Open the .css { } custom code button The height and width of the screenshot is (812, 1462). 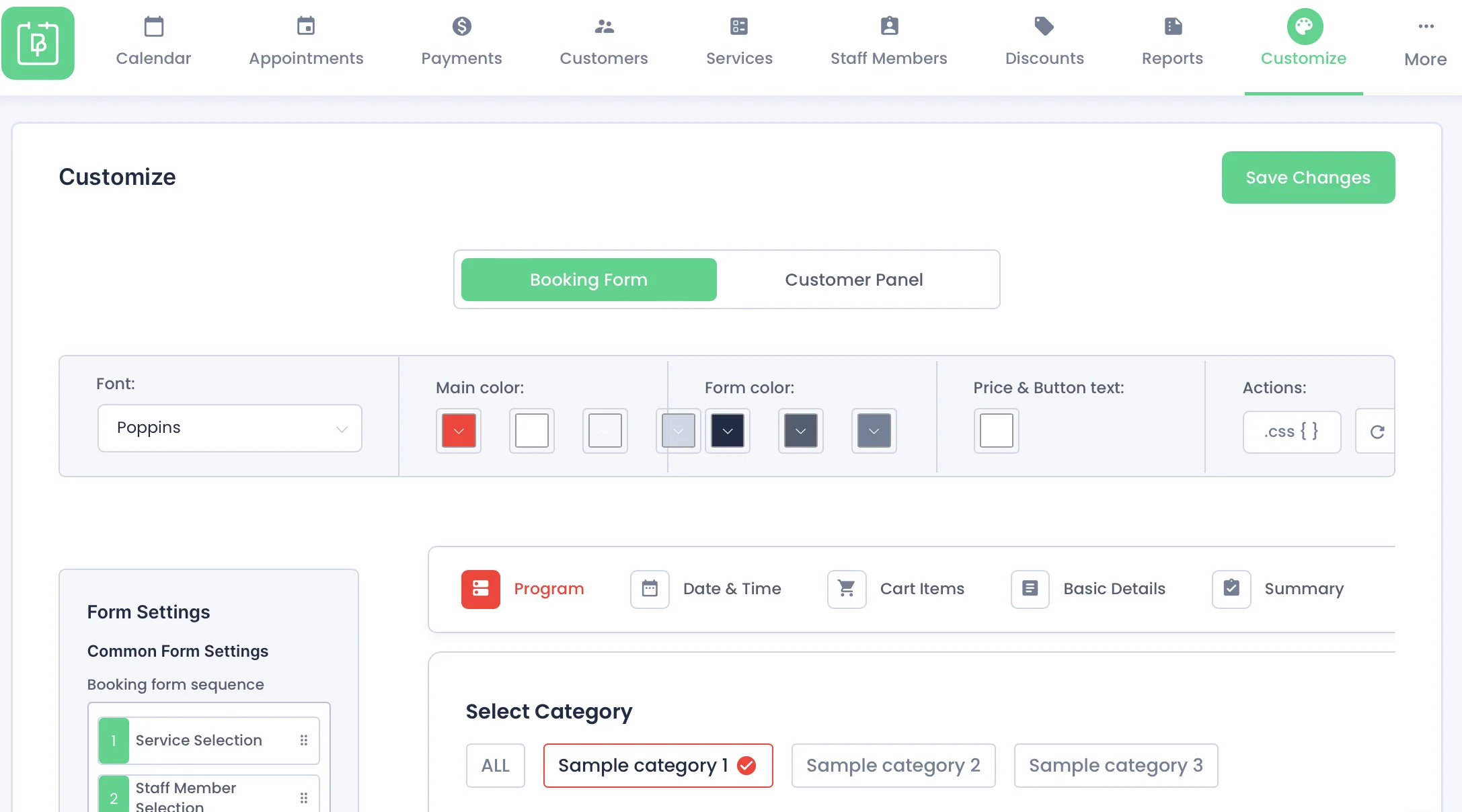coord(1291,432)
